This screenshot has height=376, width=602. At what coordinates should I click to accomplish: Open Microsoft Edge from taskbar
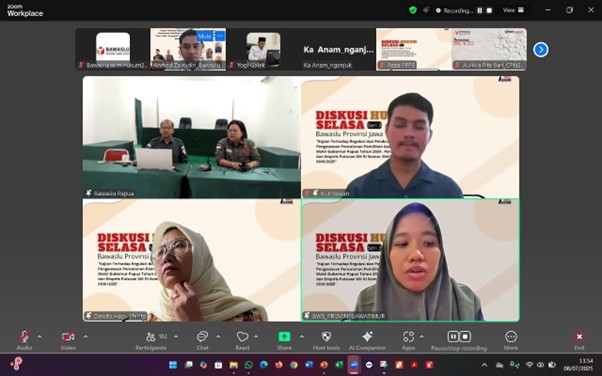click(263, 364)
